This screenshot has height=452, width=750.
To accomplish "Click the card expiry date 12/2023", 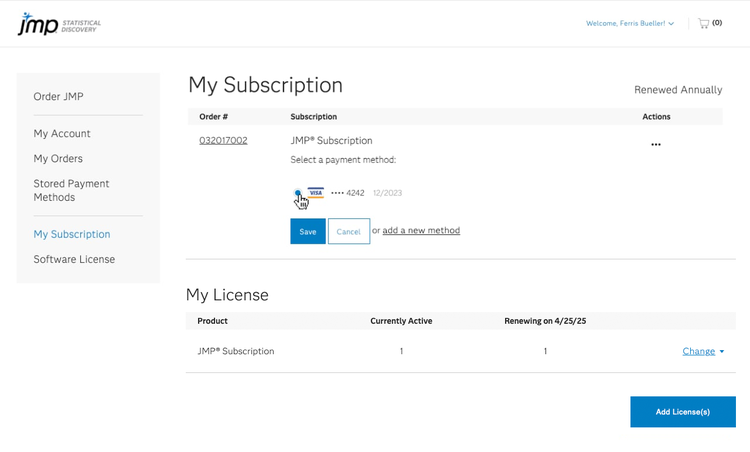I will tap(387, 193).
